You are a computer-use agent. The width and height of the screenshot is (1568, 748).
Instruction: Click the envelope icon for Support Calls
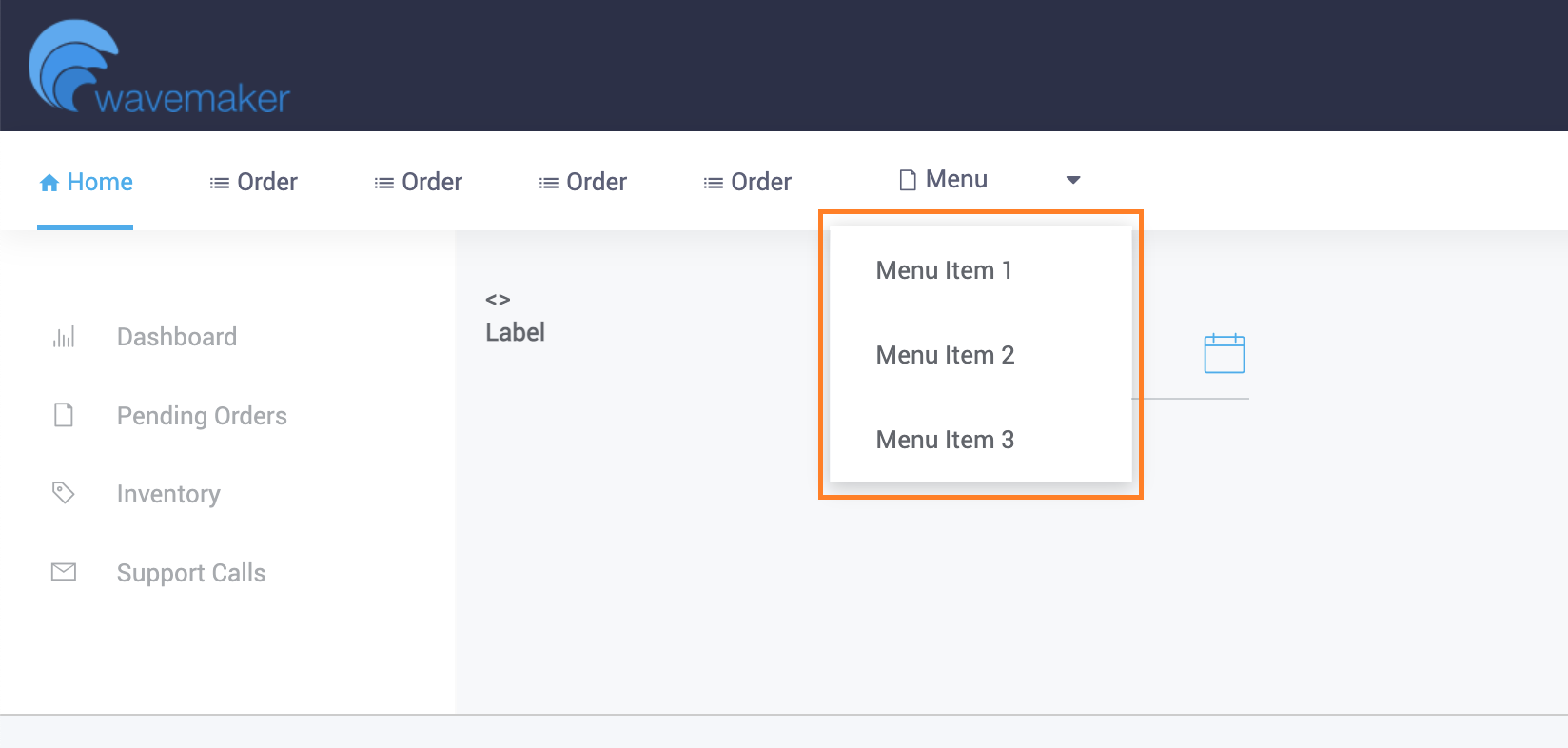[x=63, y=571]
